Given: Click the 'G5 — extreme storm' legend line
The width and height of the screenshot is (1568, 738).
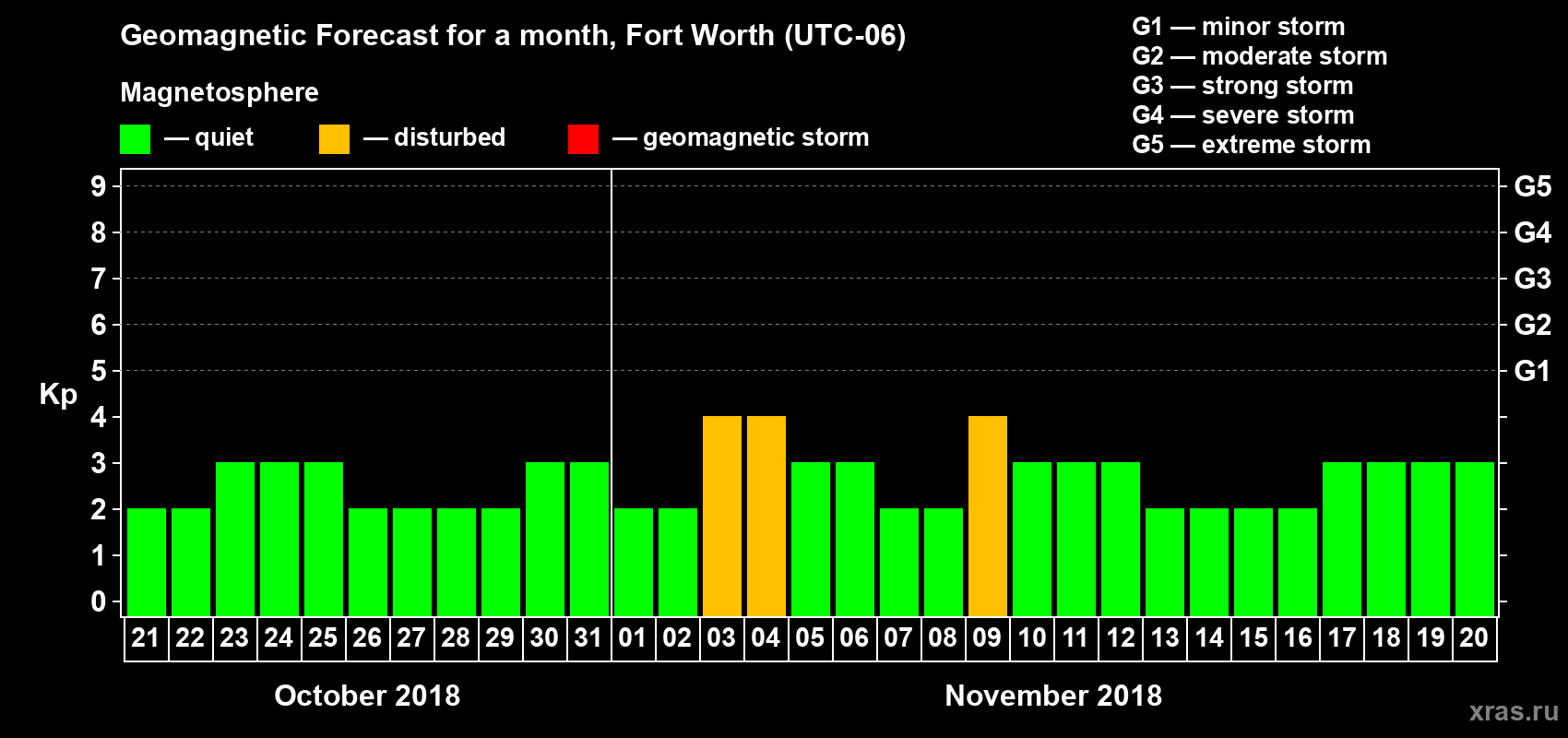Looking at the screenshot, I should pyautogui.click(x=1252, y=145).
